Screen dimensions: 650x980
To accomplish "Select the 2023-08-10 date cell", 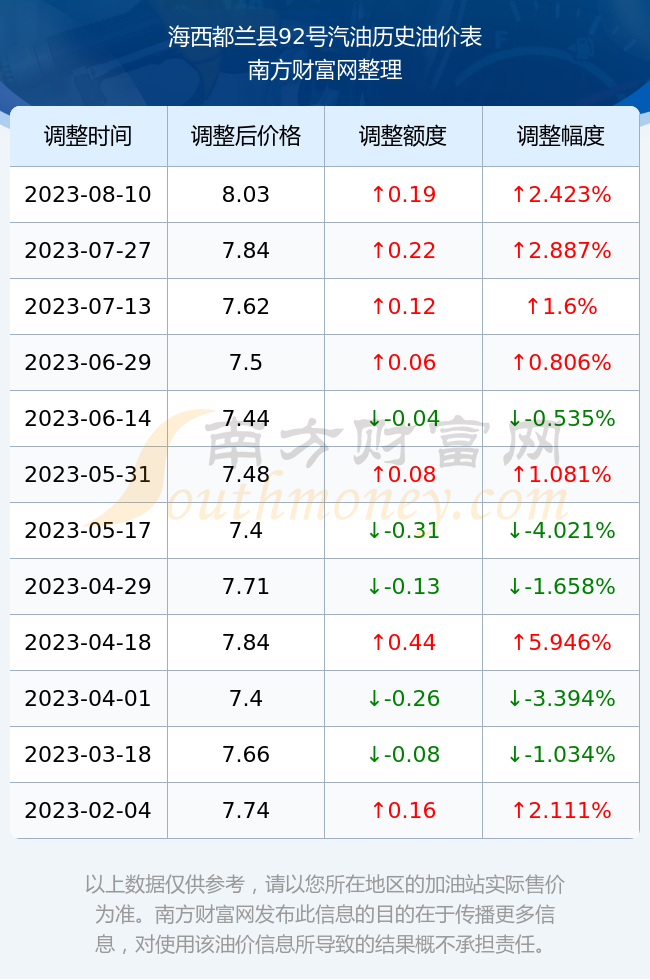I will [88, 194].
